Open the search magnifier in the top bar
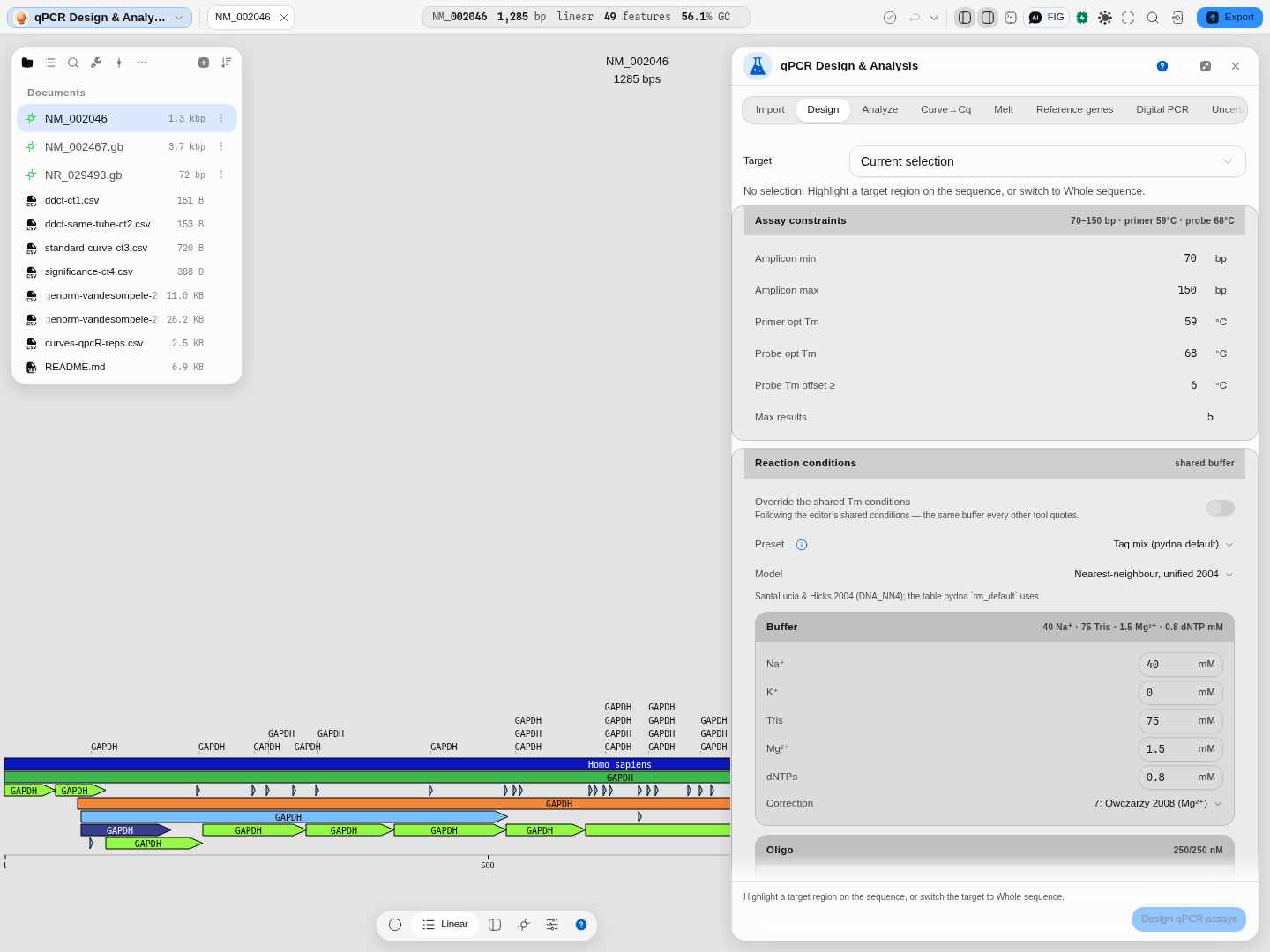Image resolution: width=1270 pixels, height=952 pixels. tap(1153, 18)
